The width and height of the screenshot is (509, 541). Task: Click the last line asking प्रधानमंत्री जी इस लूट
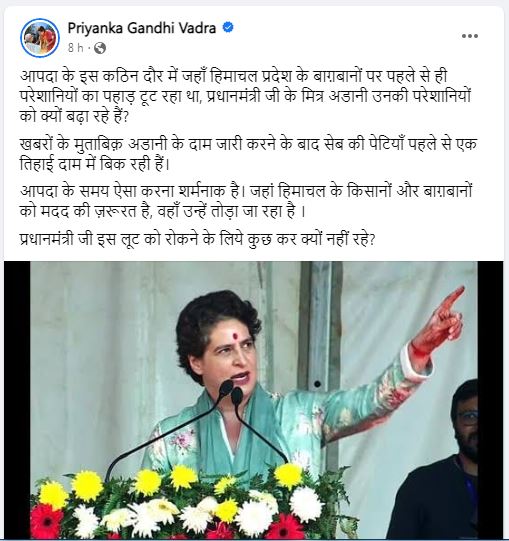click(x=197, y=239)
